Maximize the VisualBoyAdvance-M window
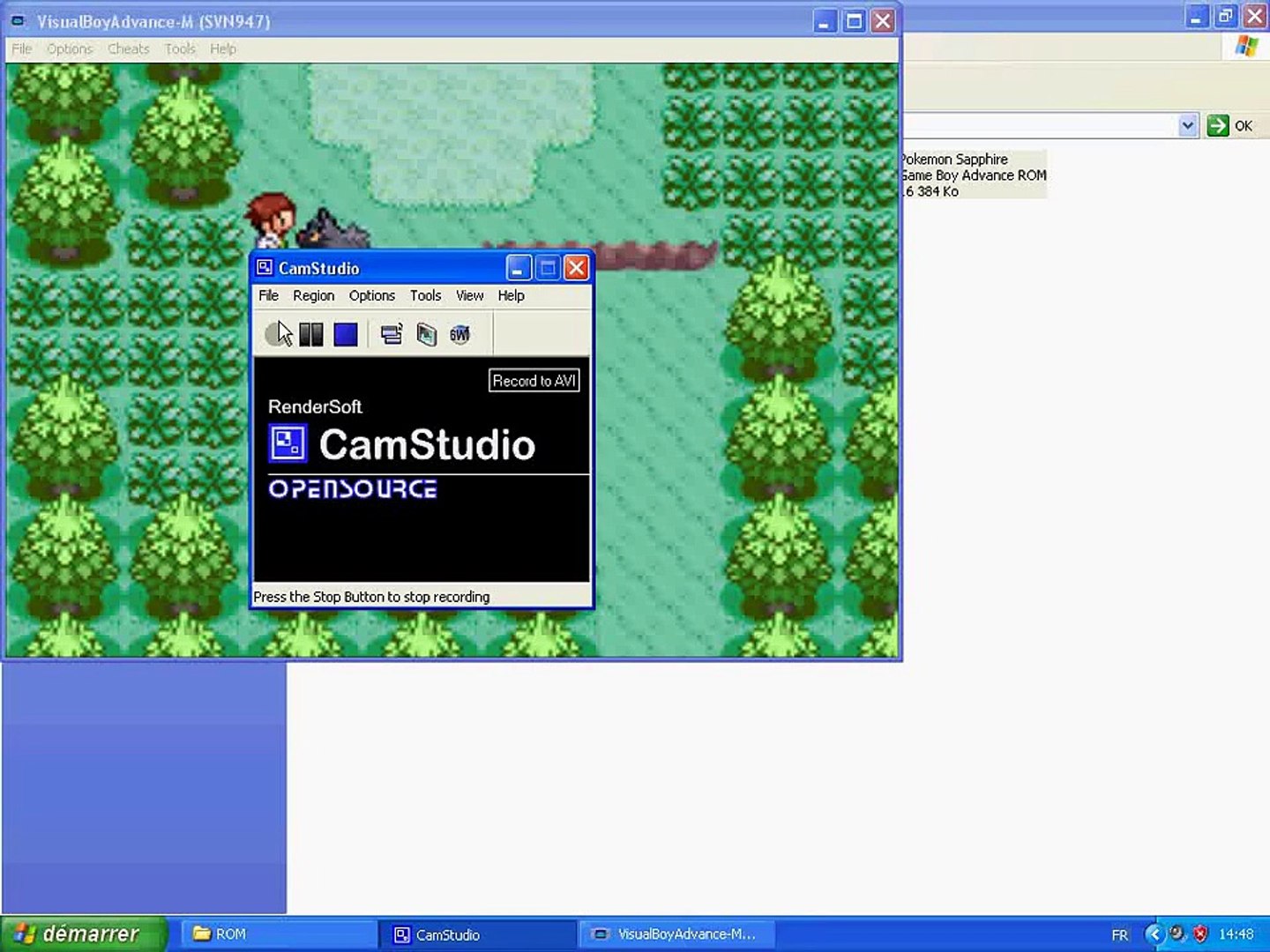 pyautogui.click(x=854, y=21)
